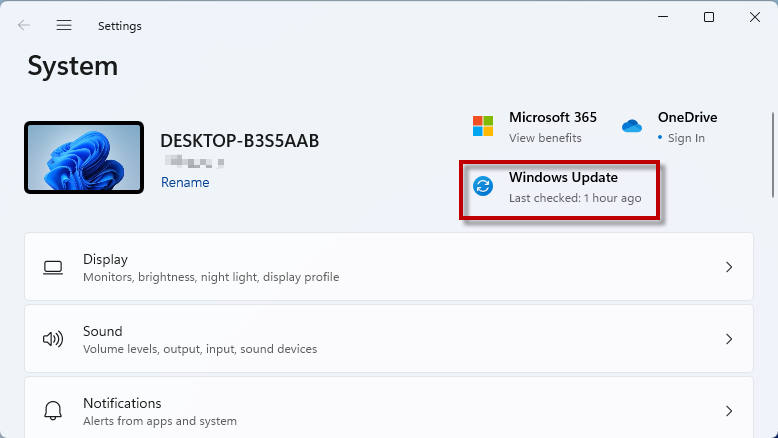The width and height of the screenshot is (778, 438).
Task: Click the desktop wallpaper thumbnail
Action: pos(84,158)
